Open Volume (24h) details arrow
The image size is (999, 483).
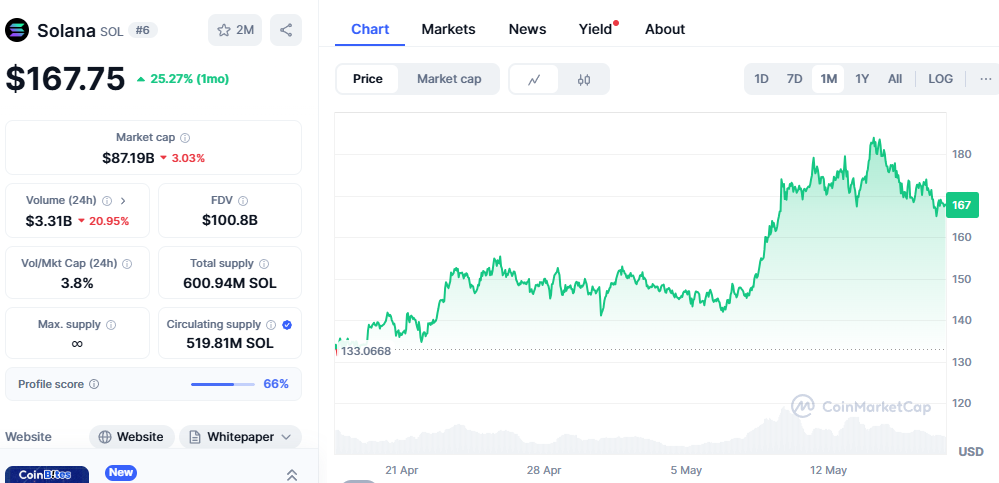[123, 201]
